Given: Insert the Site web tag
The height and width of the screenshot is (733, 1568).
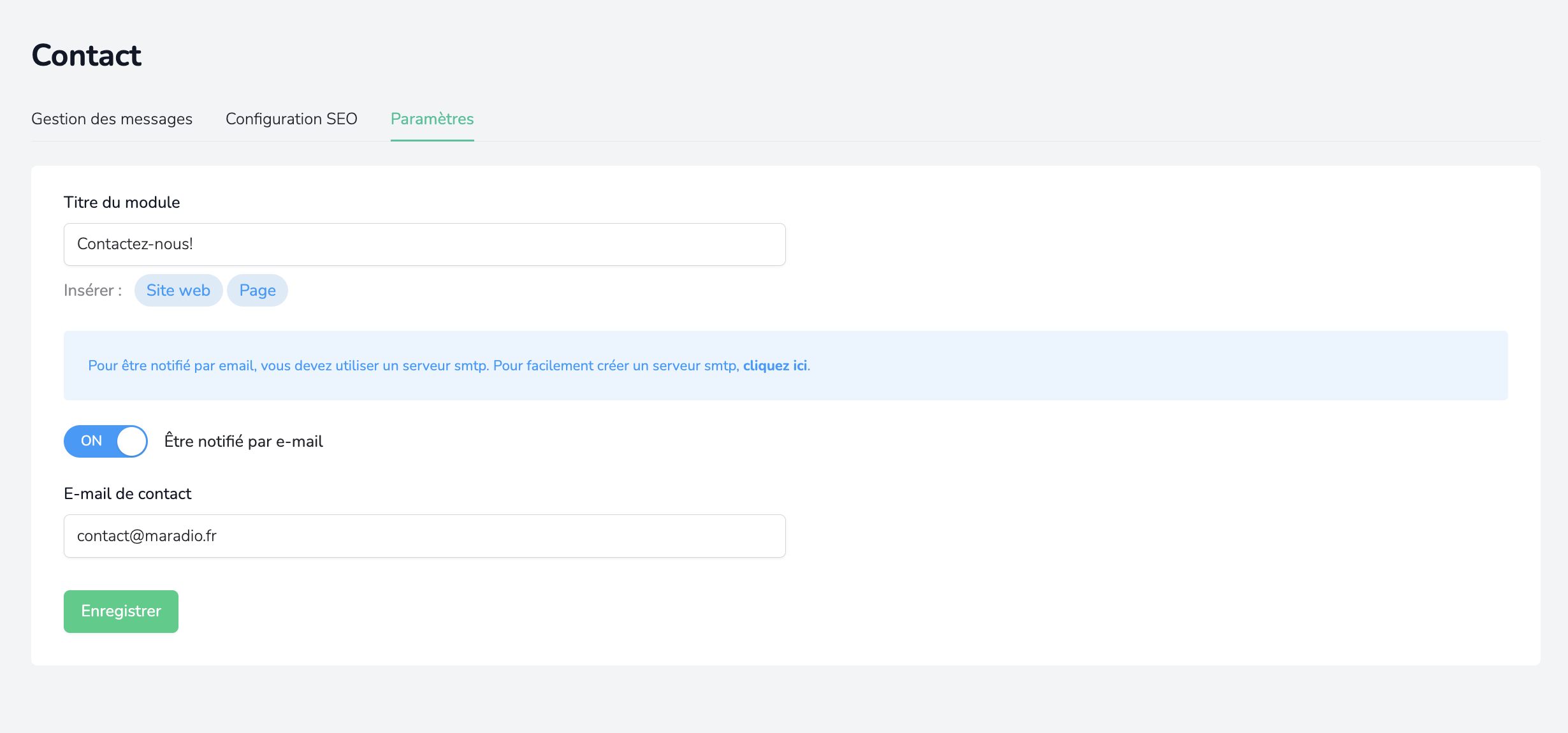Looking at the screenshot, I should pos(178,291).
